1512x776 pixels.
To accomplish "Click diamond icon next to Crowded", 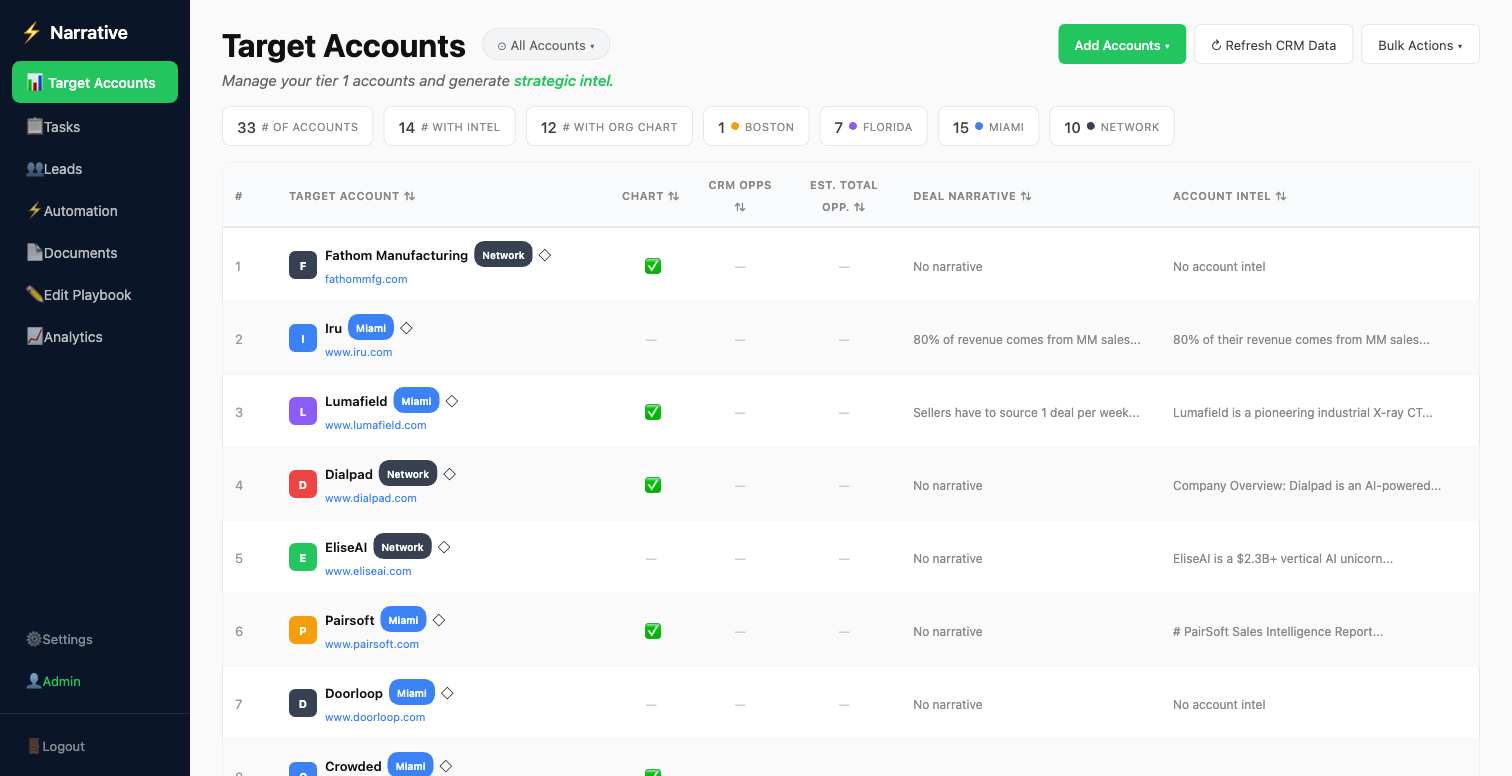I will point(446,766).
